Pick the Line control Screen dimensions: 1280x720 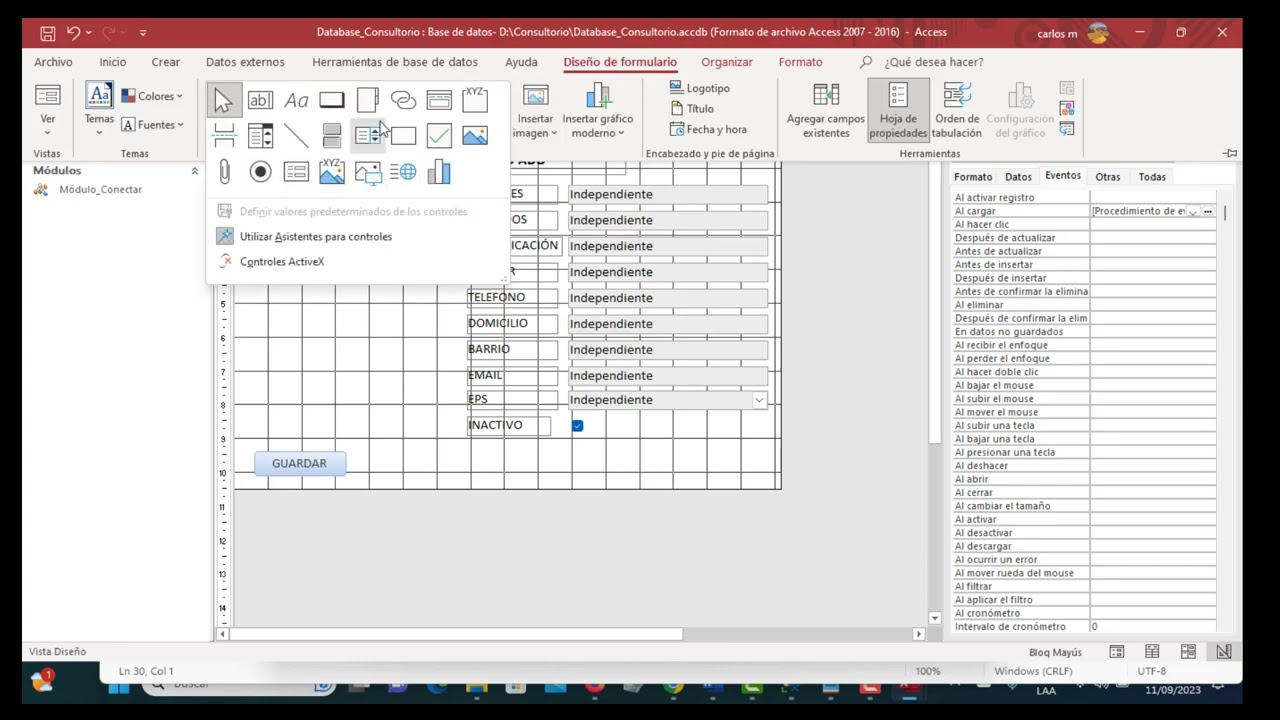point(296,136)
